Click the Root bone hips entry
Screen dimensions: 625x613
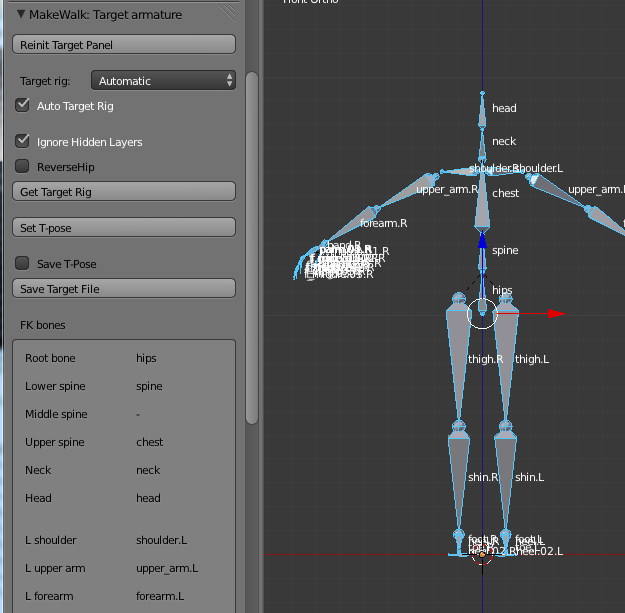pos(146,358)
